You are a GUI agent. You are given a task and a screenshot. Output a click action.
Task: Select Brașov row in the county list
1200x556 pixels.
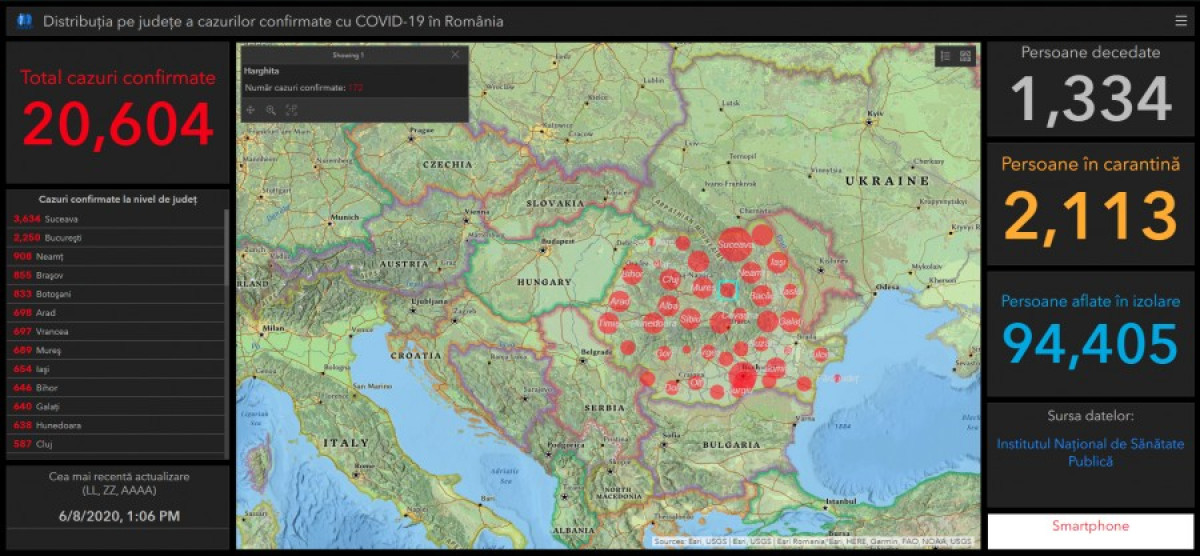(62, 275)
